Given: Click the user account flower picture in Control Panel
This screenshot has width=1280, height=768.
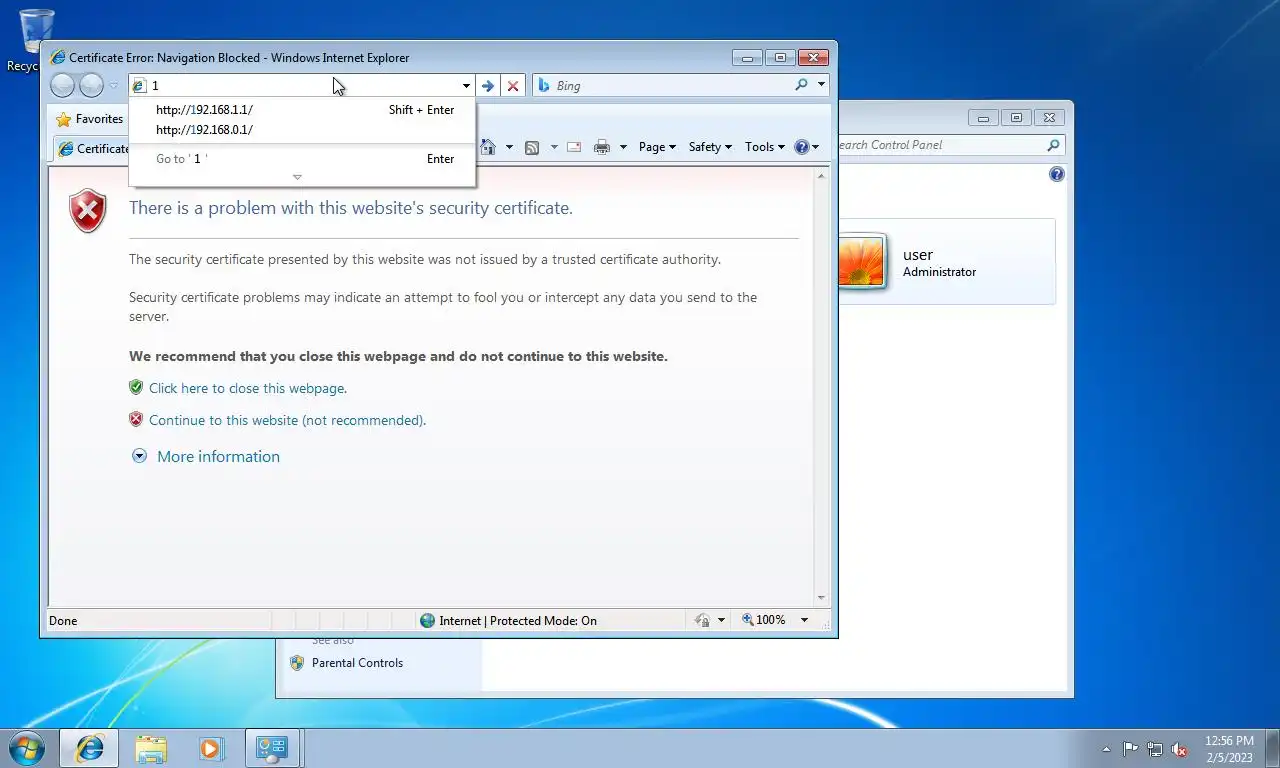Looking at the screenshot, I should pyautogui.click(x=861, y=262).
